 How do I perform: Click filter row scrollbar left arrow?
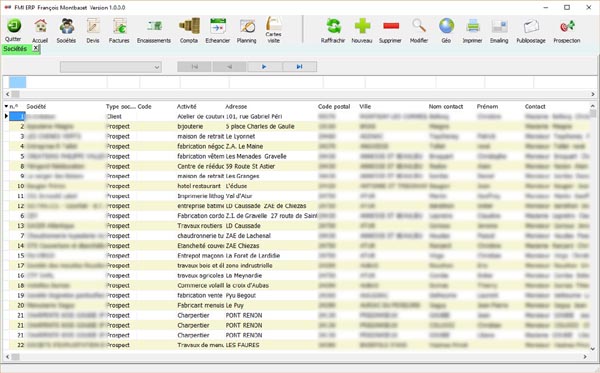click(7, 94)
